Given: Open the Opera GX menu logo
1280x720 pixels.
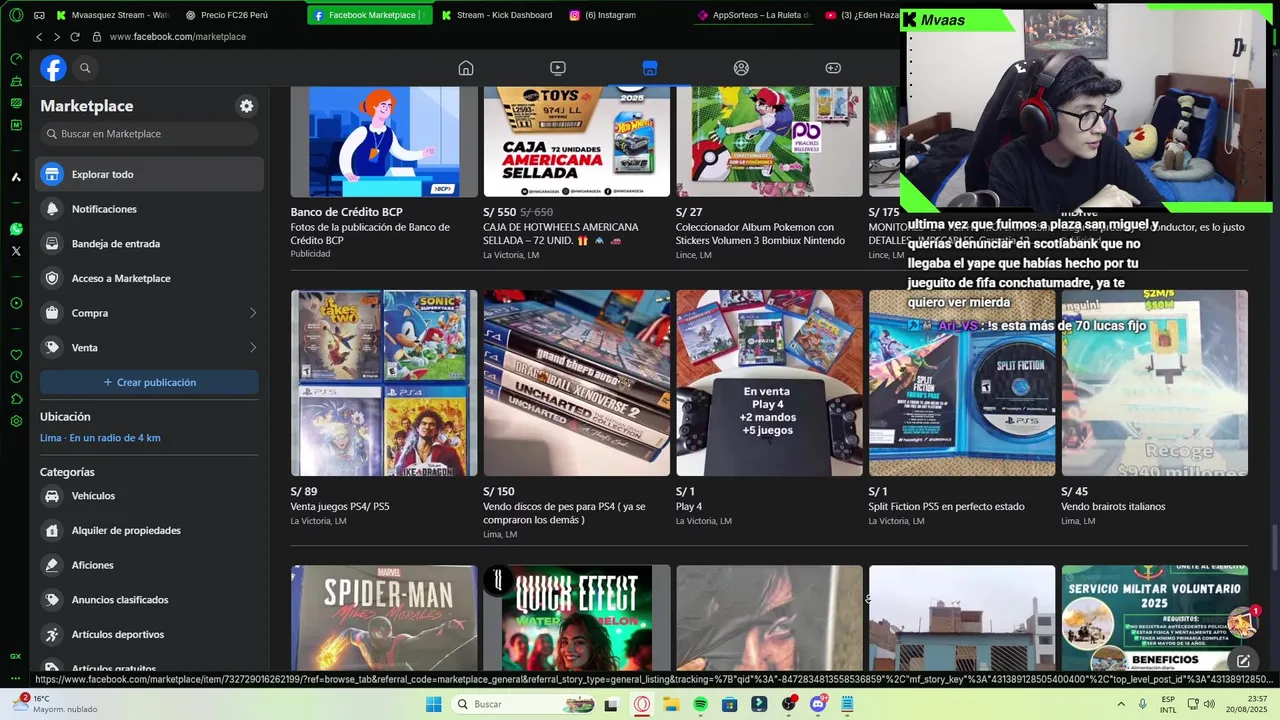Looking at the screenshot, I should [x=16, y=15].
